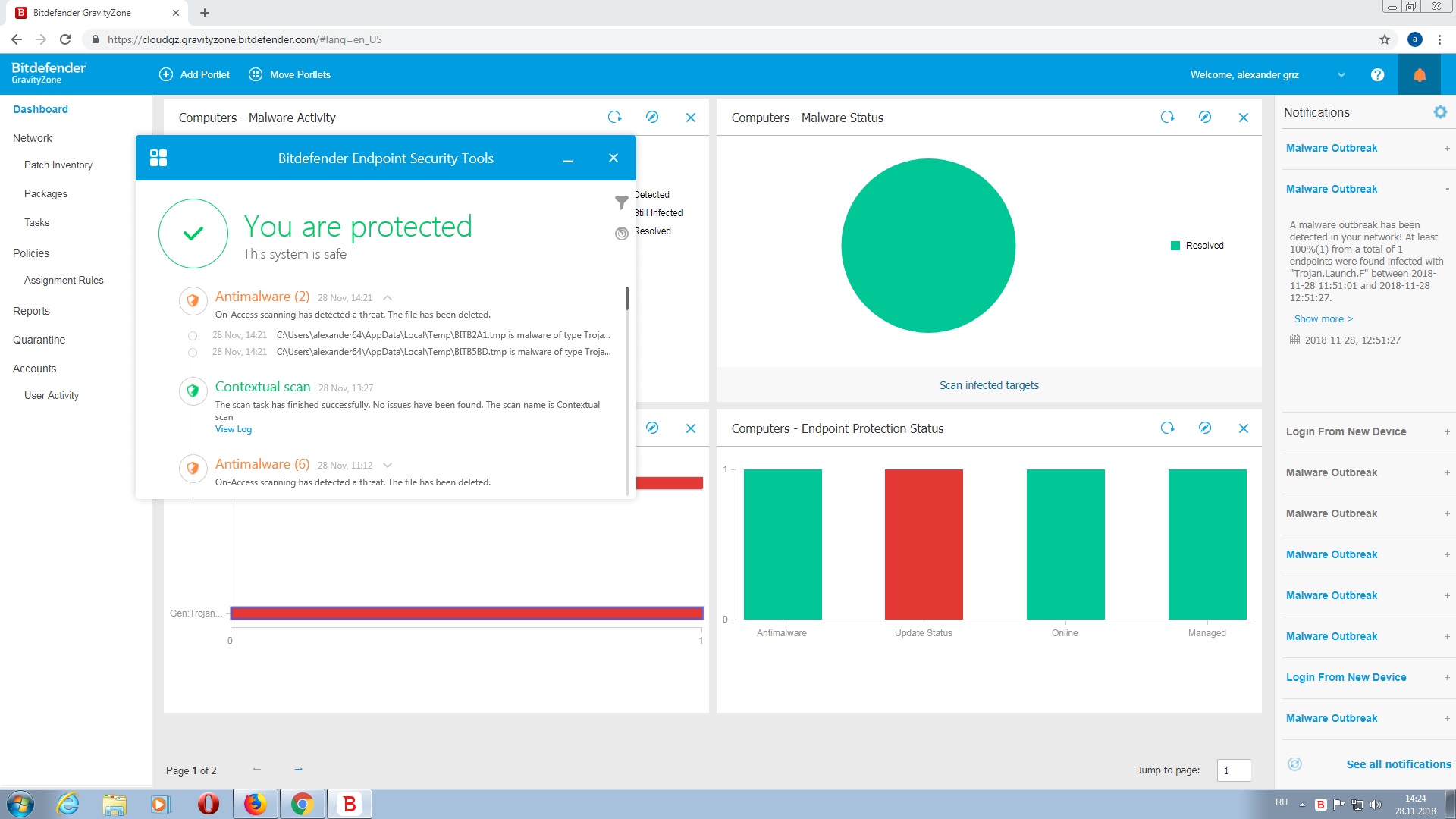Open the modules grid icon in Endpoint Security Tools
Viewport: 1456px width, 819px height.
[158, 158]
